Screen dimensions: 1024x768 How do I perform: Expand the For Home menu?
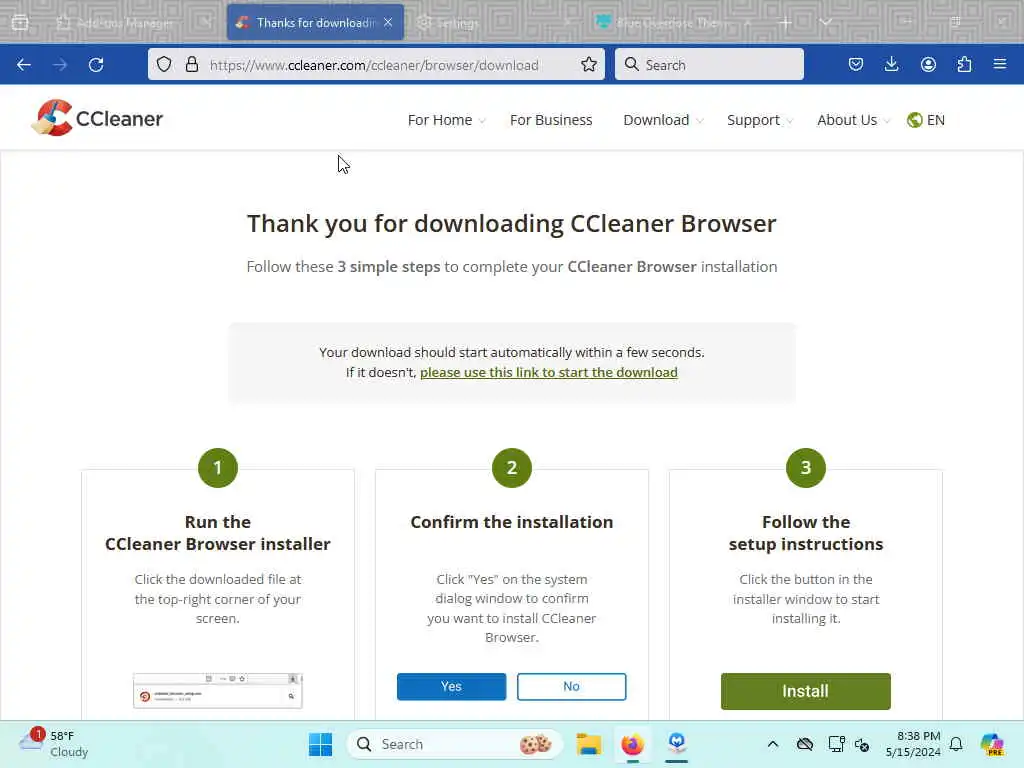pyautogui.click(x=447, y=120)
